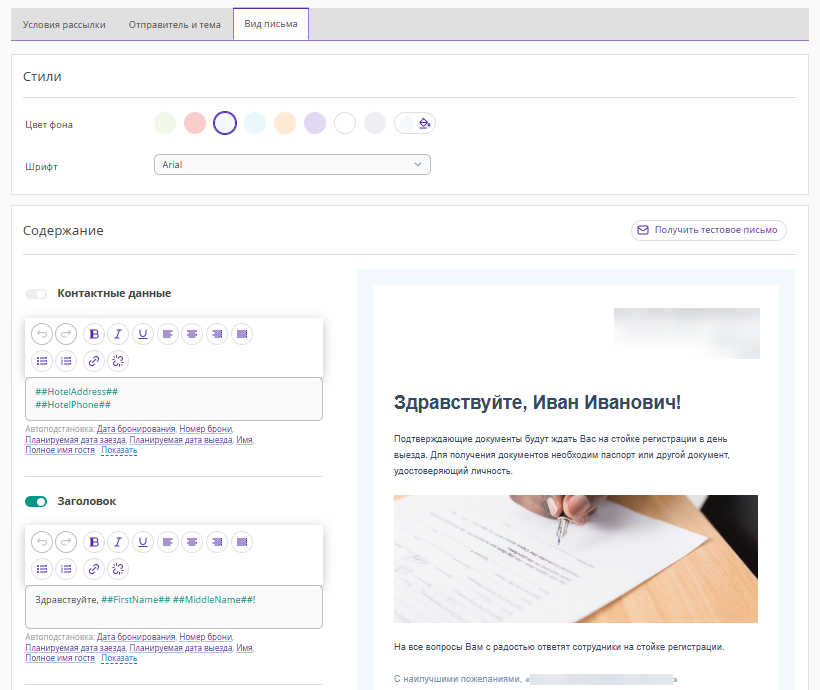
Task: Align center in Заголовок editor
Action: [192, 542]
